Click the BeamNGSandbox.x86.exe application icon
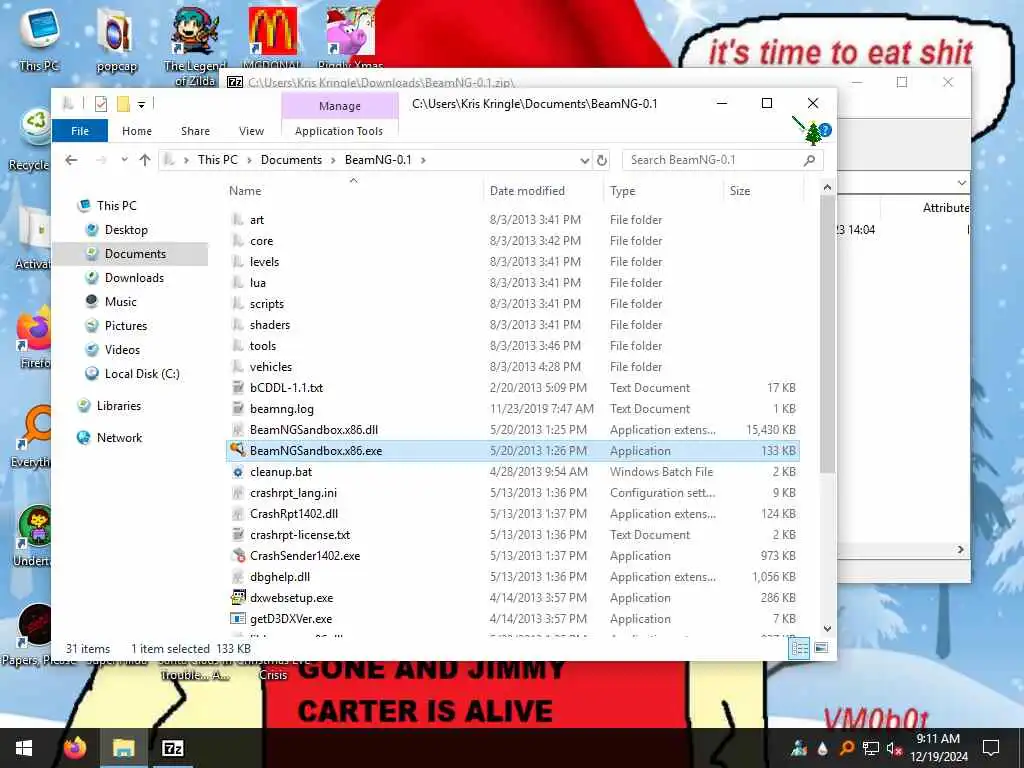The height and width of the screenshot is (768, 1024). pos(238,450)
